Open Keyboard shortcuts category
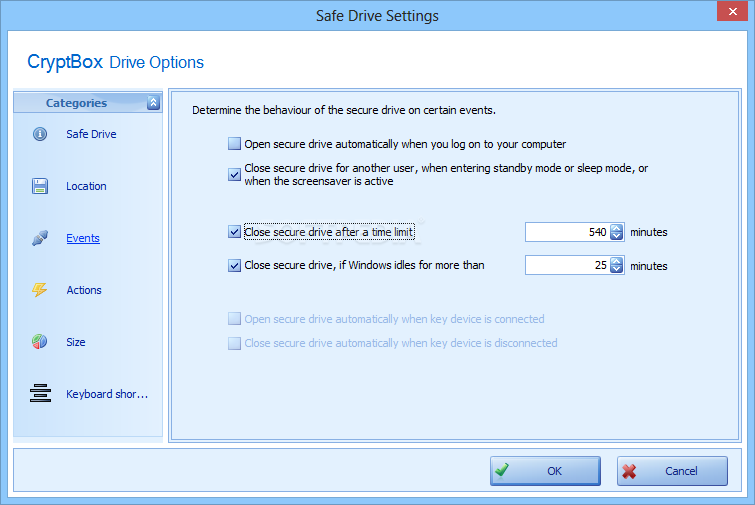The height and width of the screenshot is (505, 755). pos(107,394)
